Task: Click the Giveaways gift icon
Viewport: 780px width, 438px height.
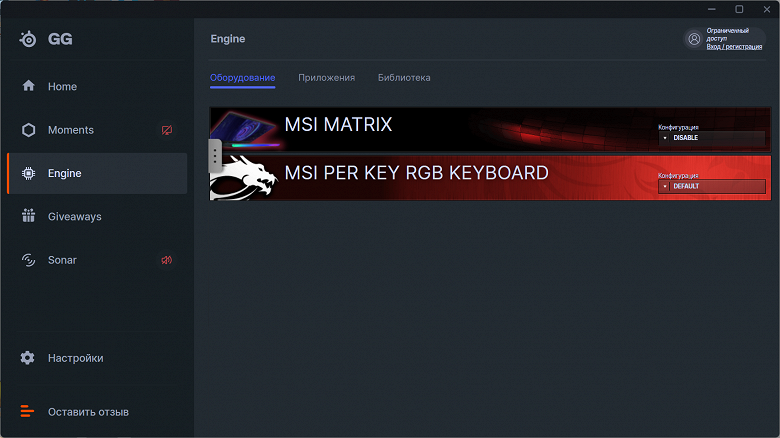Action: click(x=28, y=216)
